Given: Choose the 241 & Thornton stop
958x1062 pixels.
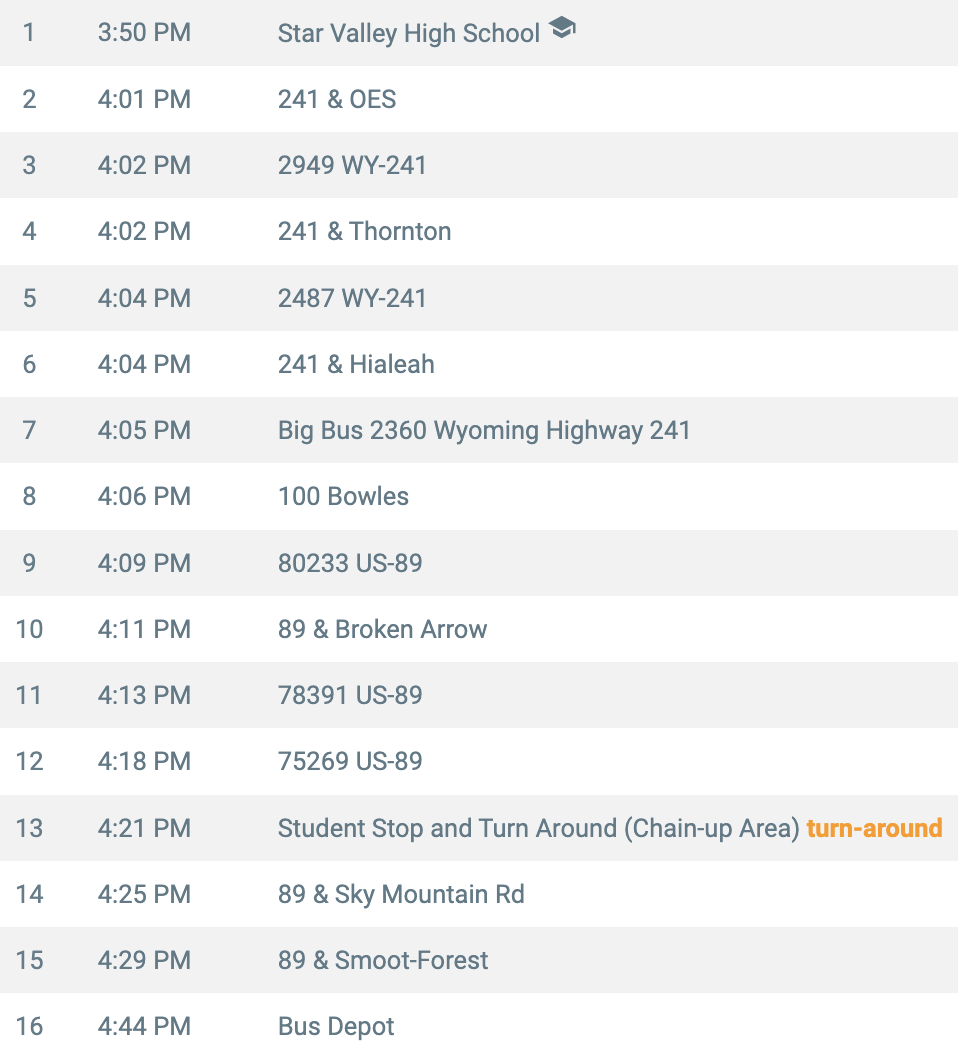Looking at the screenshot, I should click(x=365, y=232).
